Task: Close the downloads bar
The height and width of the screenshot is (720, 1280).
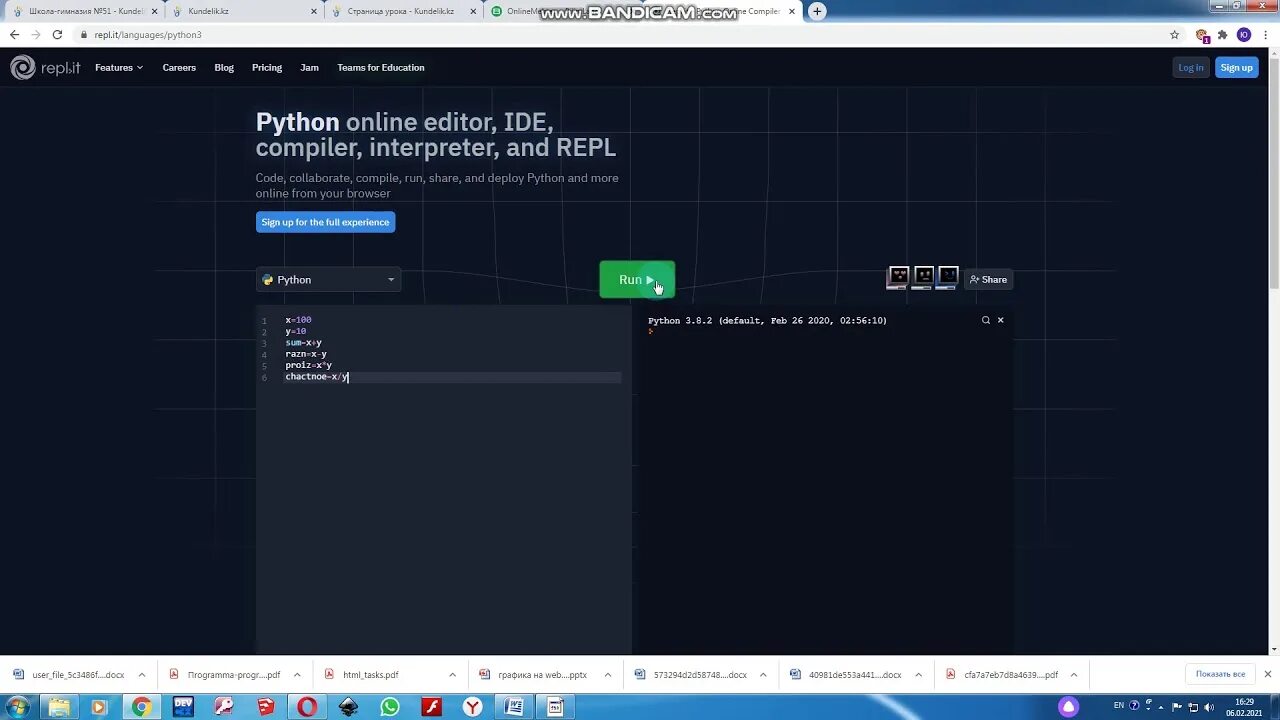Action: pyautogui.click(x=1268, y=674)
